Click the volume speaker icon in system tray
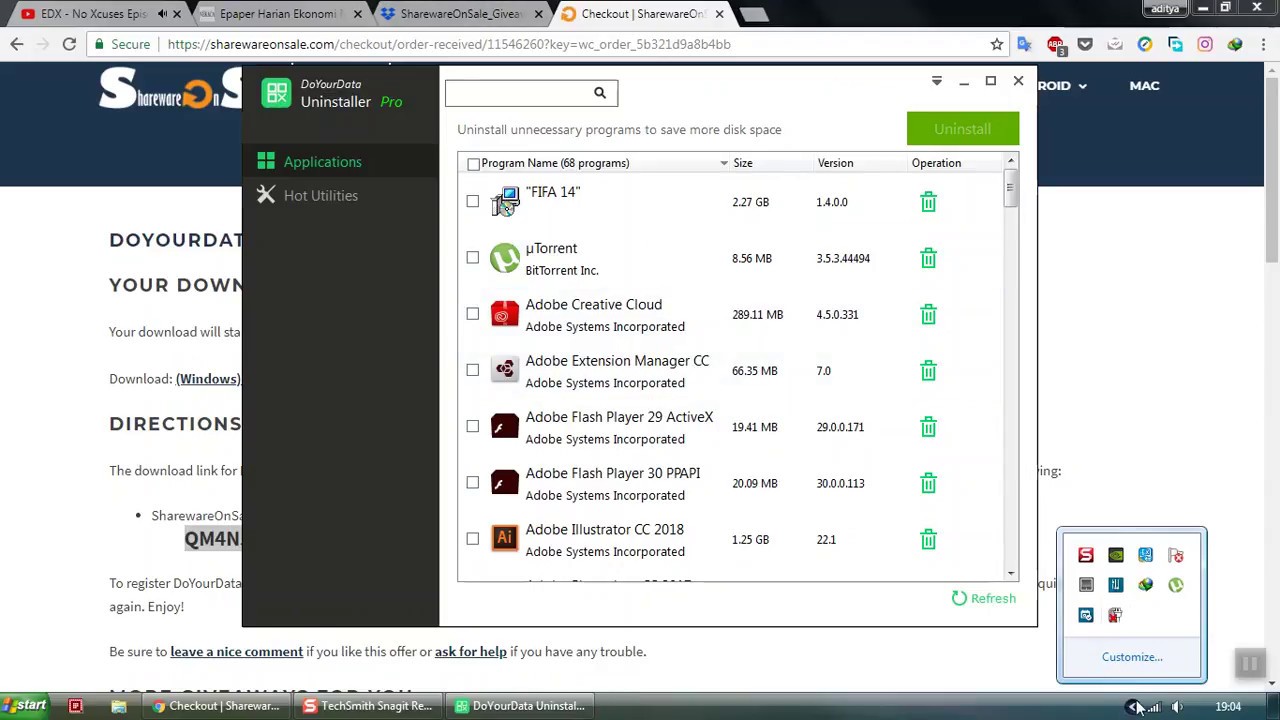Image resolution: width=1280 pixels, height=720 pixels. [x=1177, y=707]
